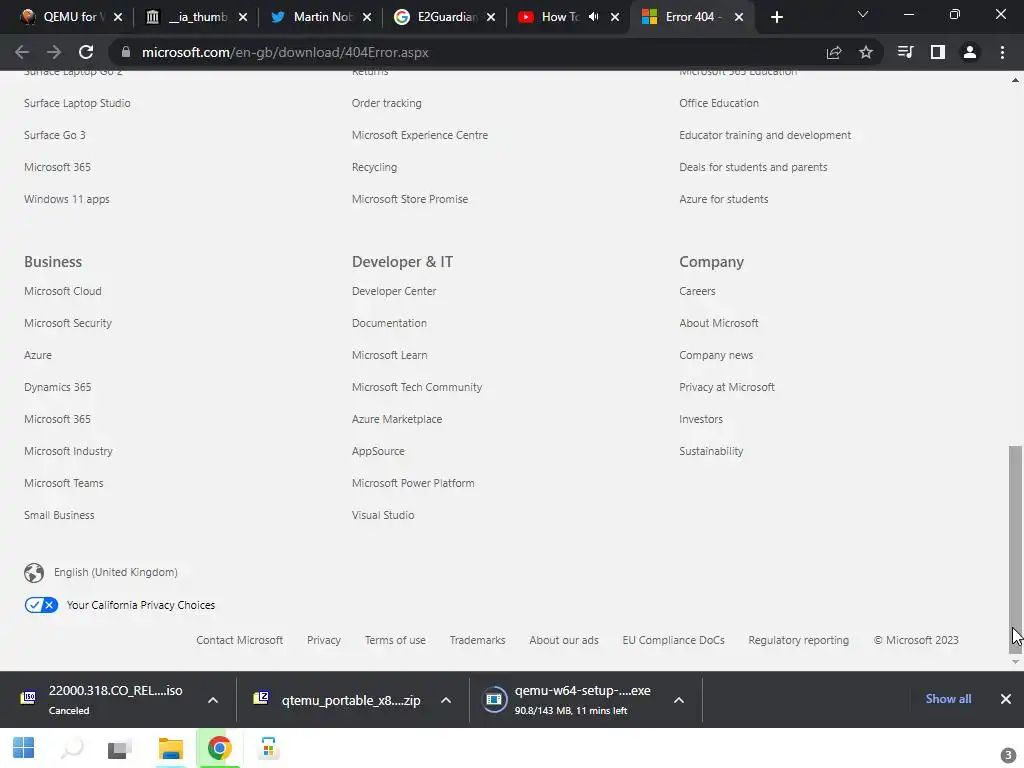Toggle Your California Privacy Choices icon
Image resolution: width=1024 pixels, height=768 pixels.
point(41,605)
